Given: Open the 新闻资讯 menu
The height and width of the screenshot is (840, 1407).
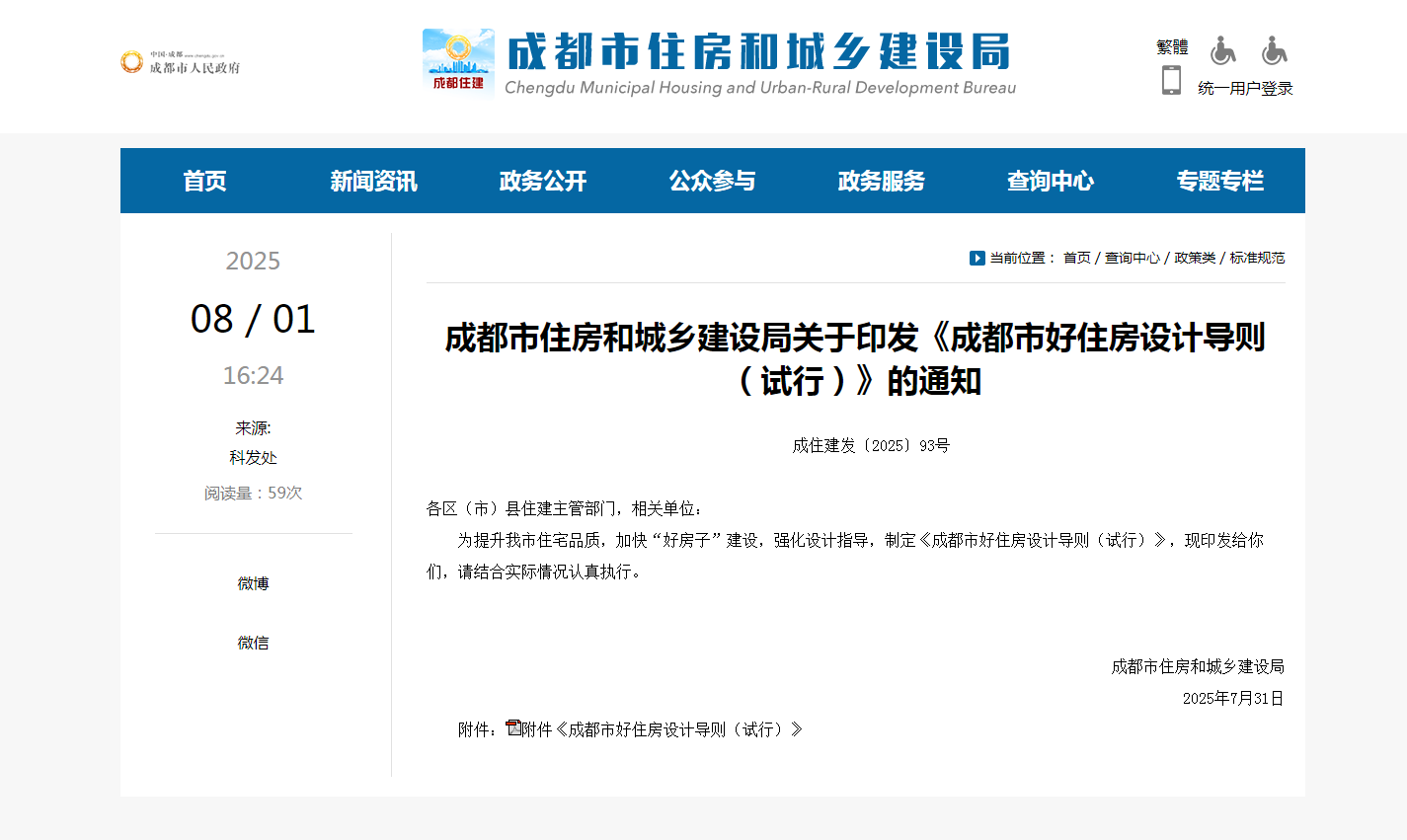Looking at the screenshot, I should tap(372, 181).
